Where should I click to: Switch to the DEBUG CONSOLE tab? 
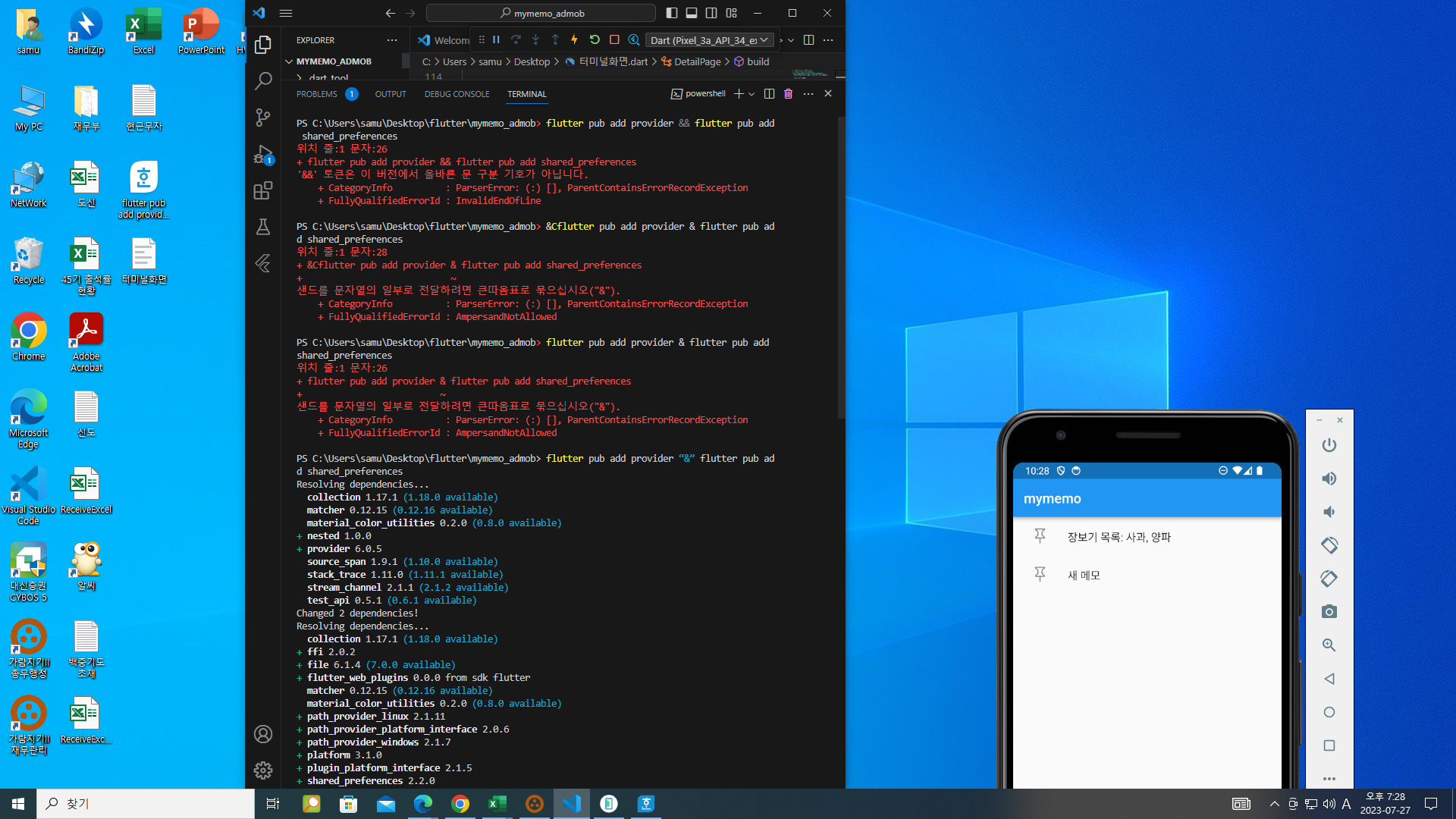click(x=457, y=94)
